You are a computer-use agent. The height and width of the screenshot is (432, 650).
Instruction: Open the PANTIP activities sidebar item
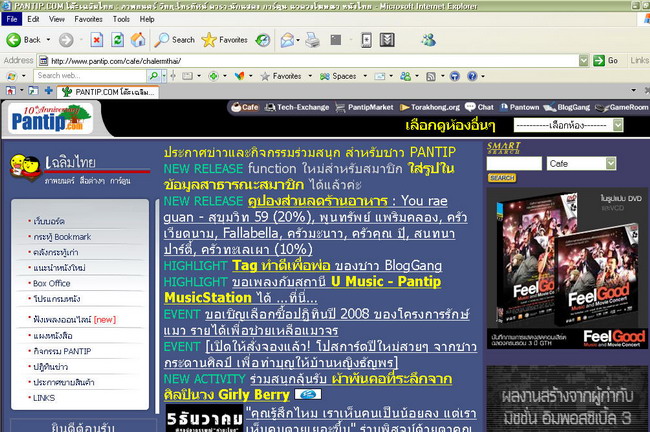pyautogui.click(x=62, y=351)
